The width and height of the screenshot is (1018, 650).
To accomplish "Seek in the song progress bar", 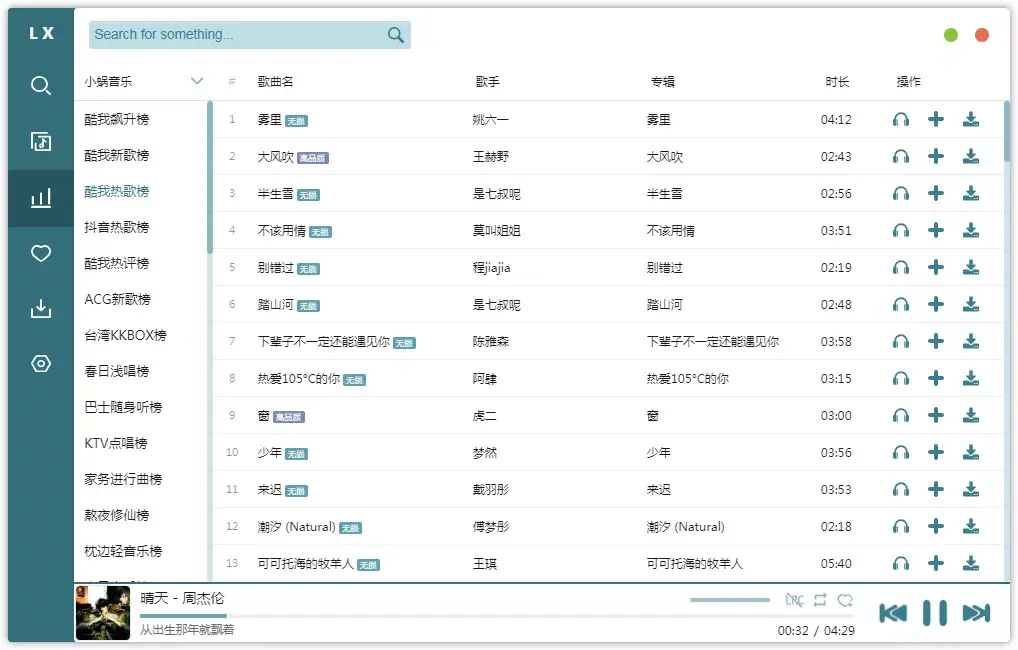I will point(497,615).
